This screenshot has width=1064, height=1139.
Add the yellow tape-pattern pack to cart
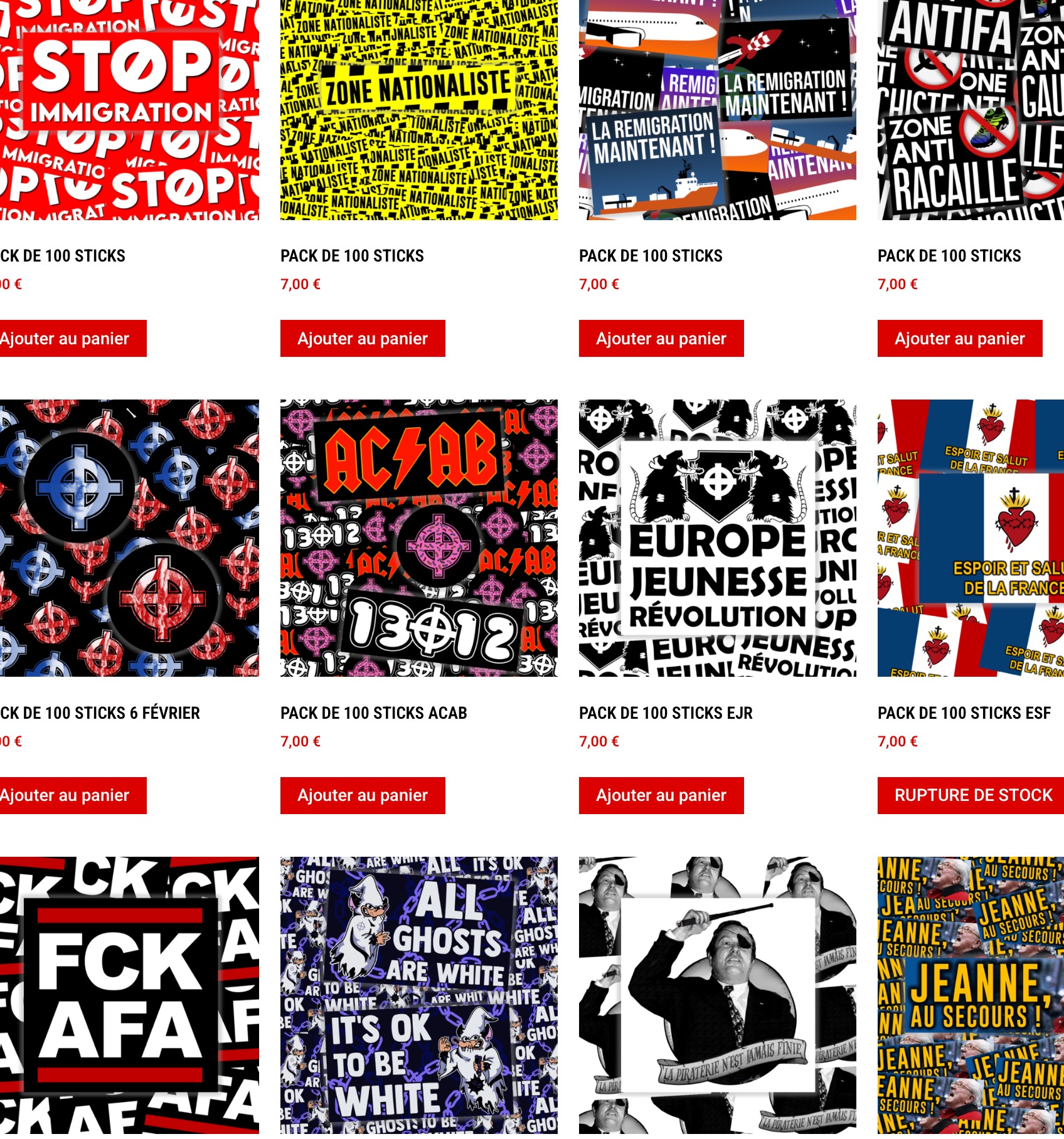(x=363, y=339)
